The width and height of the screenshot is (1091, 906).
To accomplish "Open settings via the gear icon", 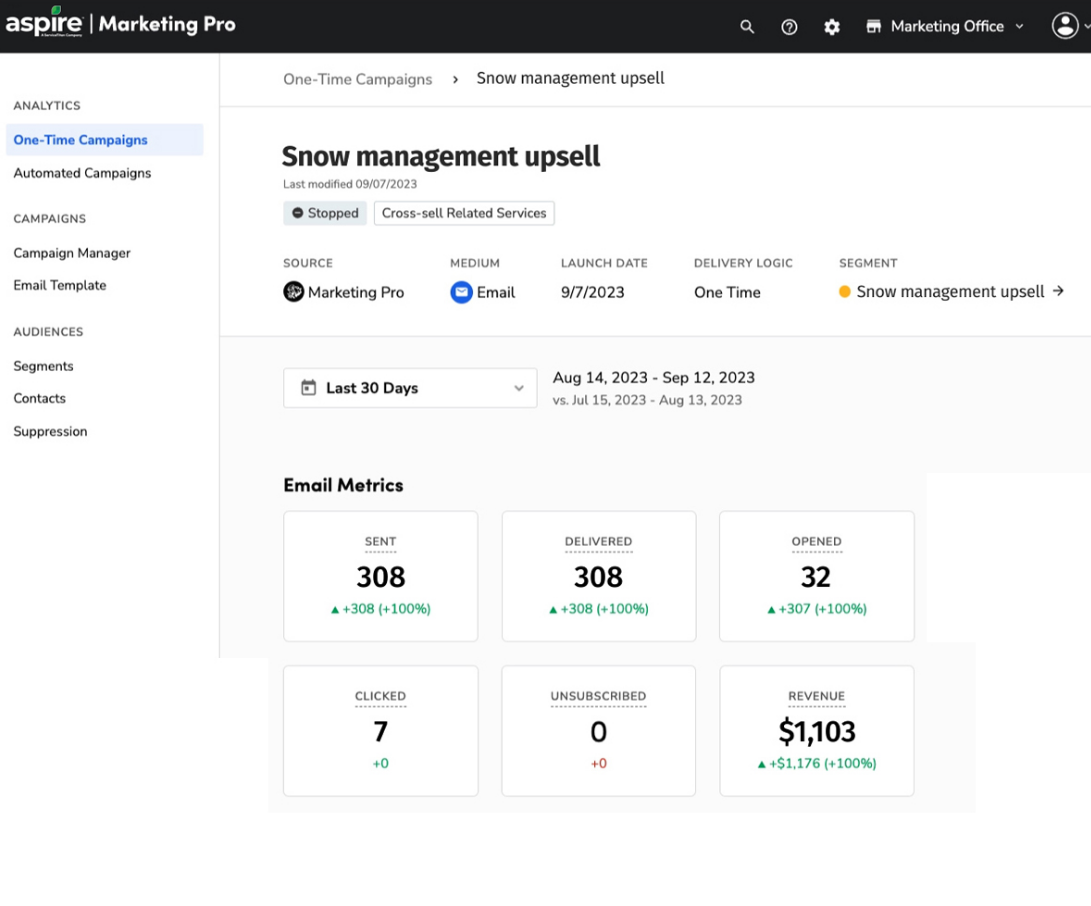I will tap(831, 27).
